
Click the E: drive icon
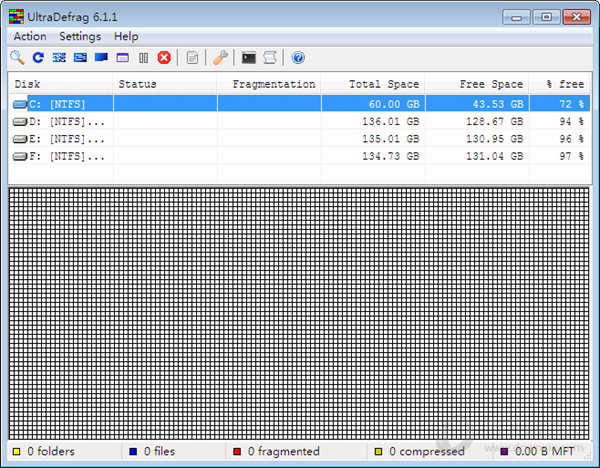20,139
